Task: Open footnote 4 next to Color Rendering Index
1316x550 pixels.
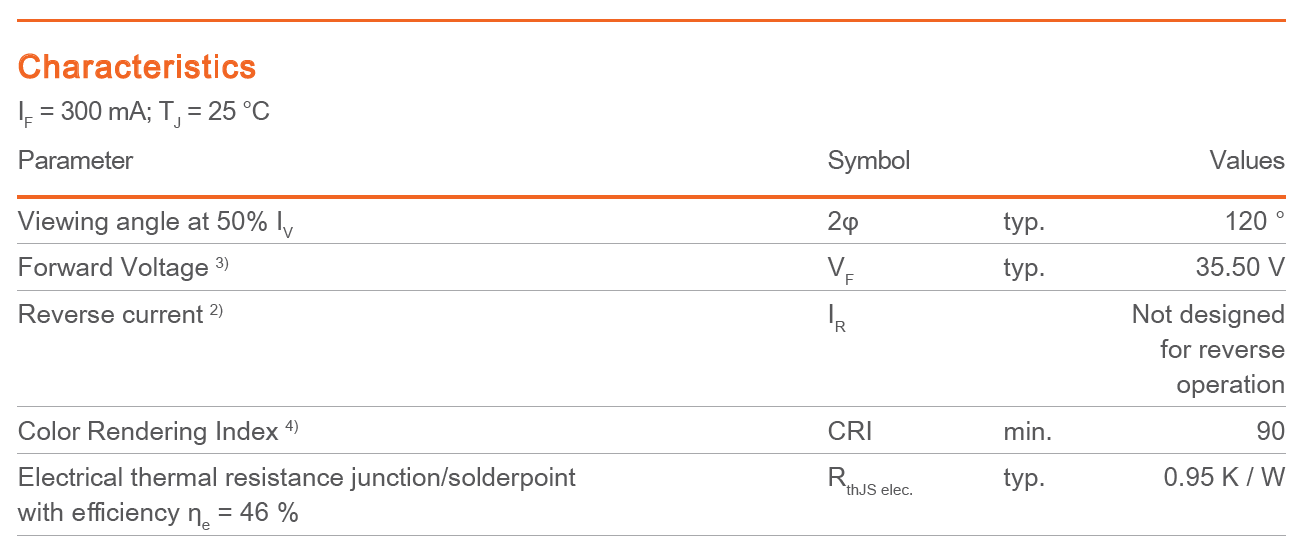Action: coord(291,428)
